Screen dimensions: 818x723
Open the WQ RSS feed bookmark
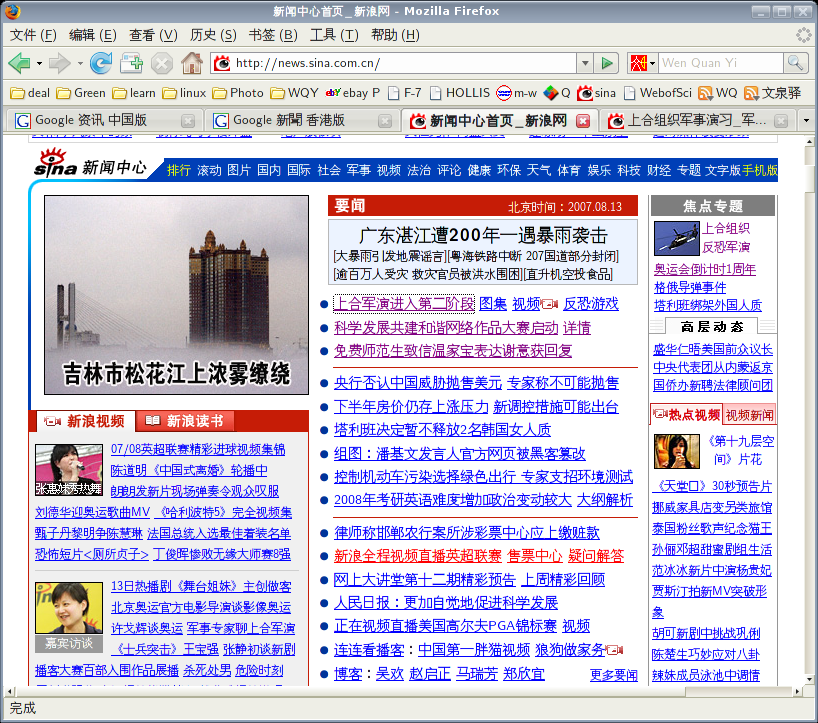click(718, 93)
